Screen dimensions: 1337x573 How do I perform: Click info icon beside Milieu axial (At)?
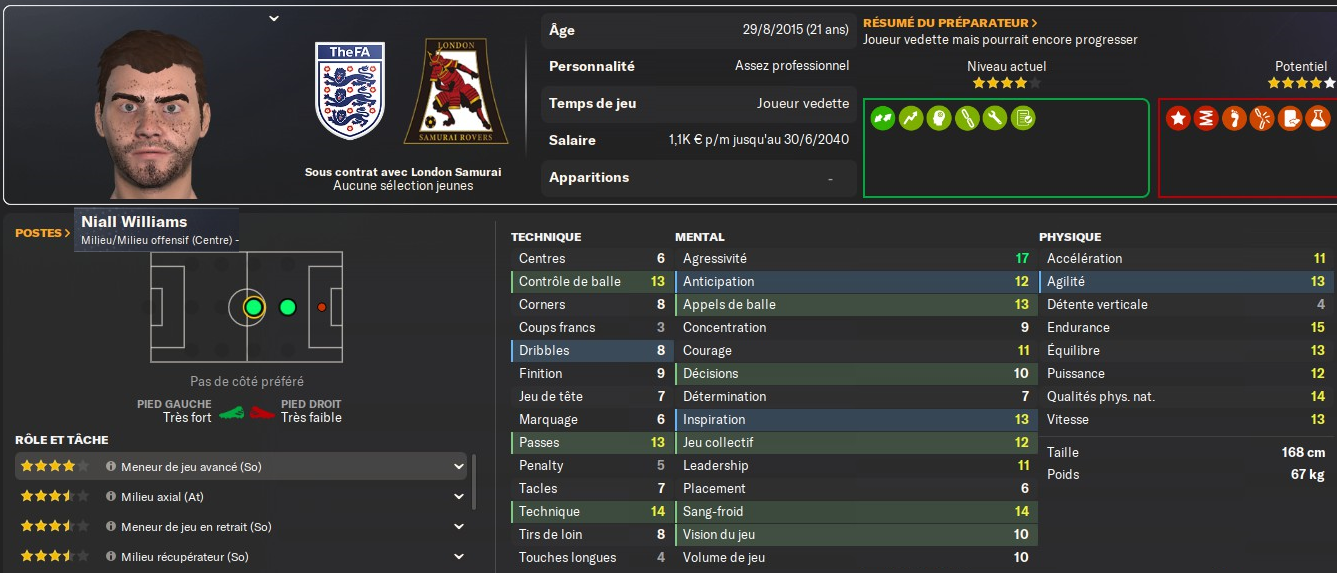[x=111, y=497]
